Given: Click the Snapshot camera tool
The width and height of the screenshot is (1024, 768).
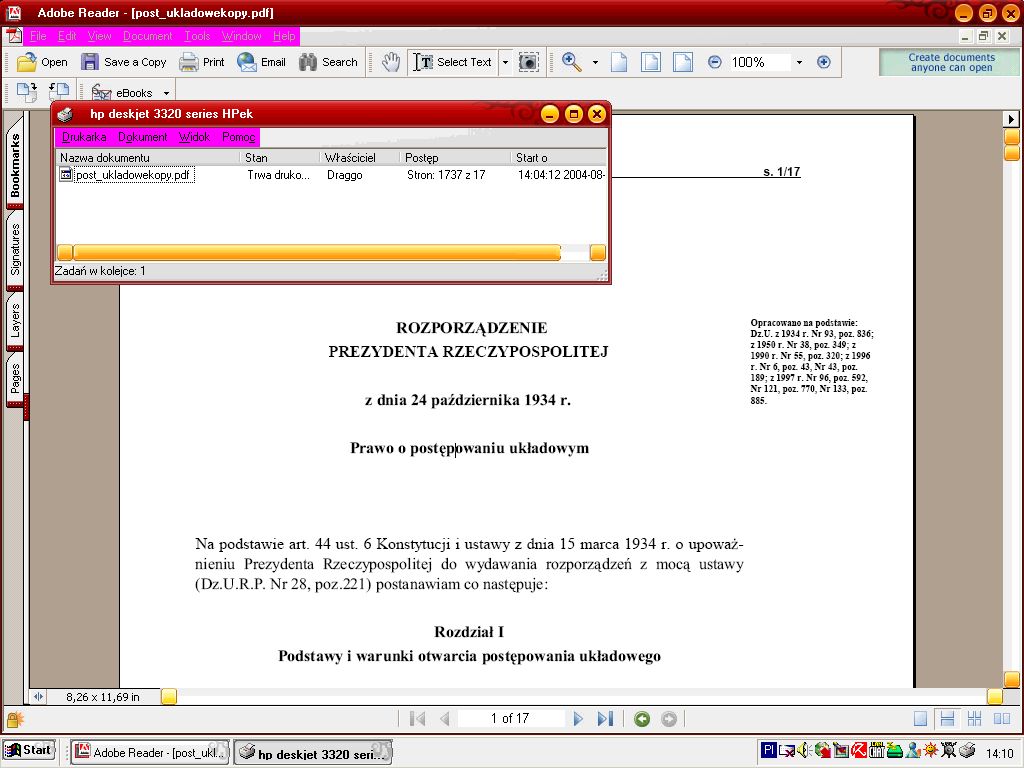Looking at the screenshot, I should (x=529, y=62).
